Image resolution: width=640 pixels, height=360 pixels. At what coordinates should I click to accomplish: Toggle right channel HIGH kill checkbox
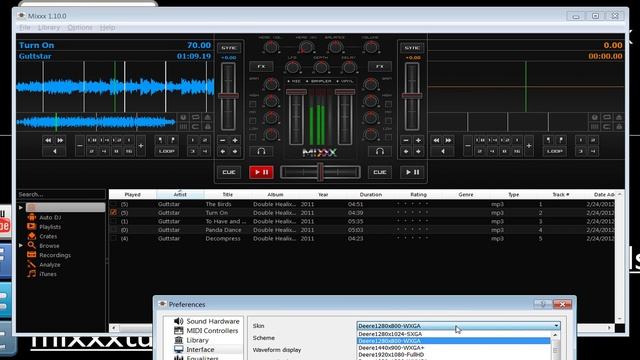[x=388, y=104]
